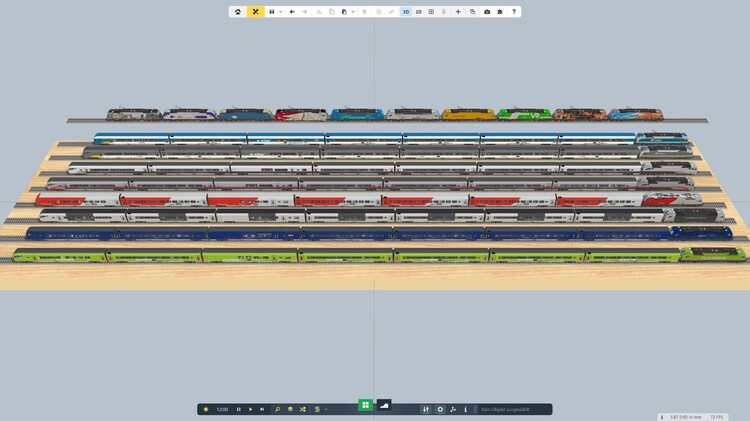Select the green VR locomotive
This screenshot has width=750, height=421.
pyautogui.click(x=525, y=114)
